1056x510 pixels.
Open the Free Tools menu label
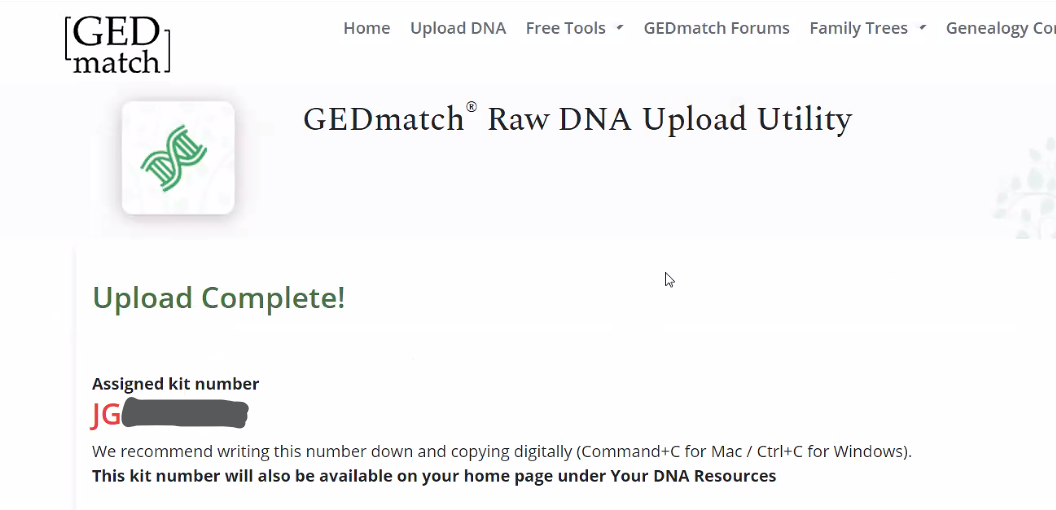point(566,28)
